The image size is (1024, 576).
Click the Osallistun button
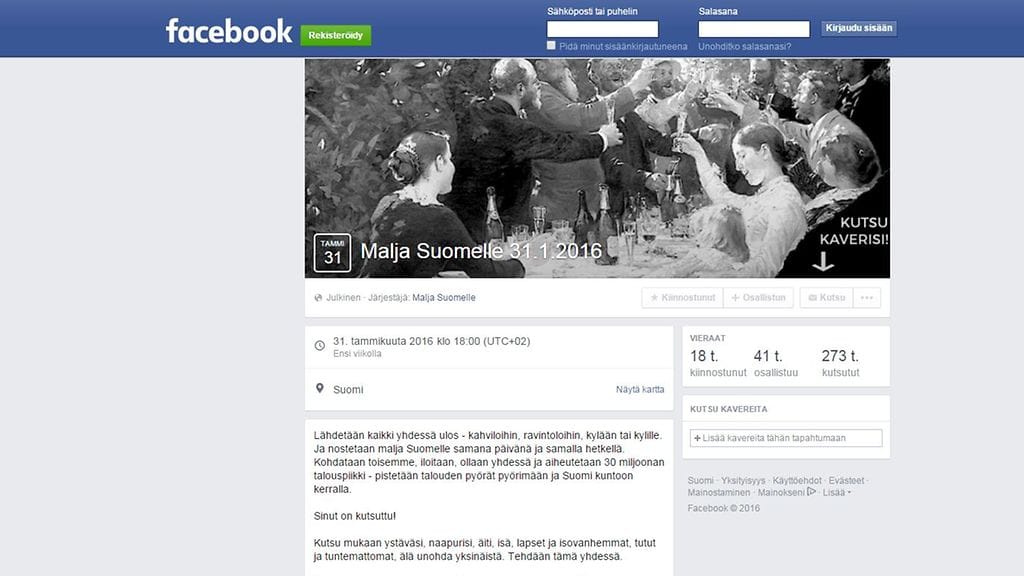758,298
